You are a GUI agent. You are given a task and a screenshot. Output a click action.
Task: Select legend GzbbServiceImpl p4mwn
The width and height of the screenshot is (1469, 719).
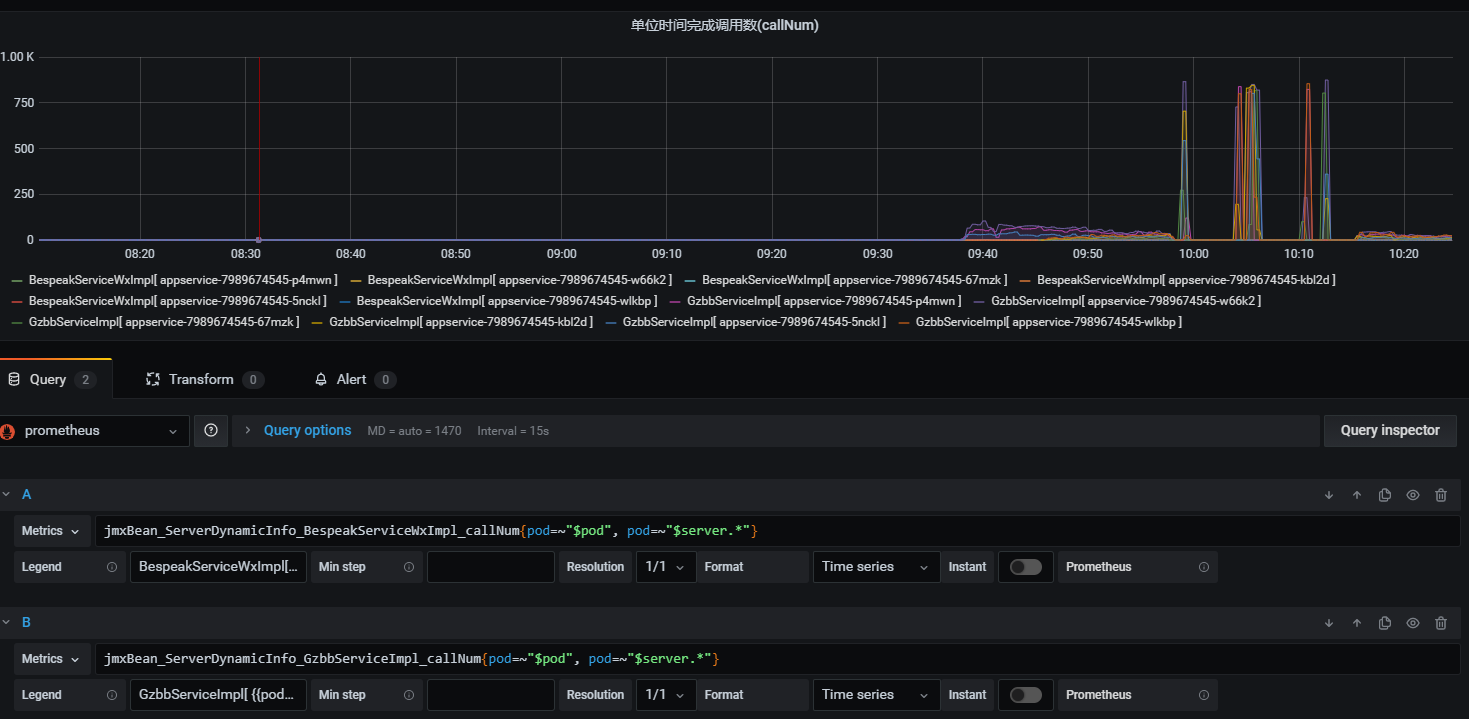(x=824, y=301)
